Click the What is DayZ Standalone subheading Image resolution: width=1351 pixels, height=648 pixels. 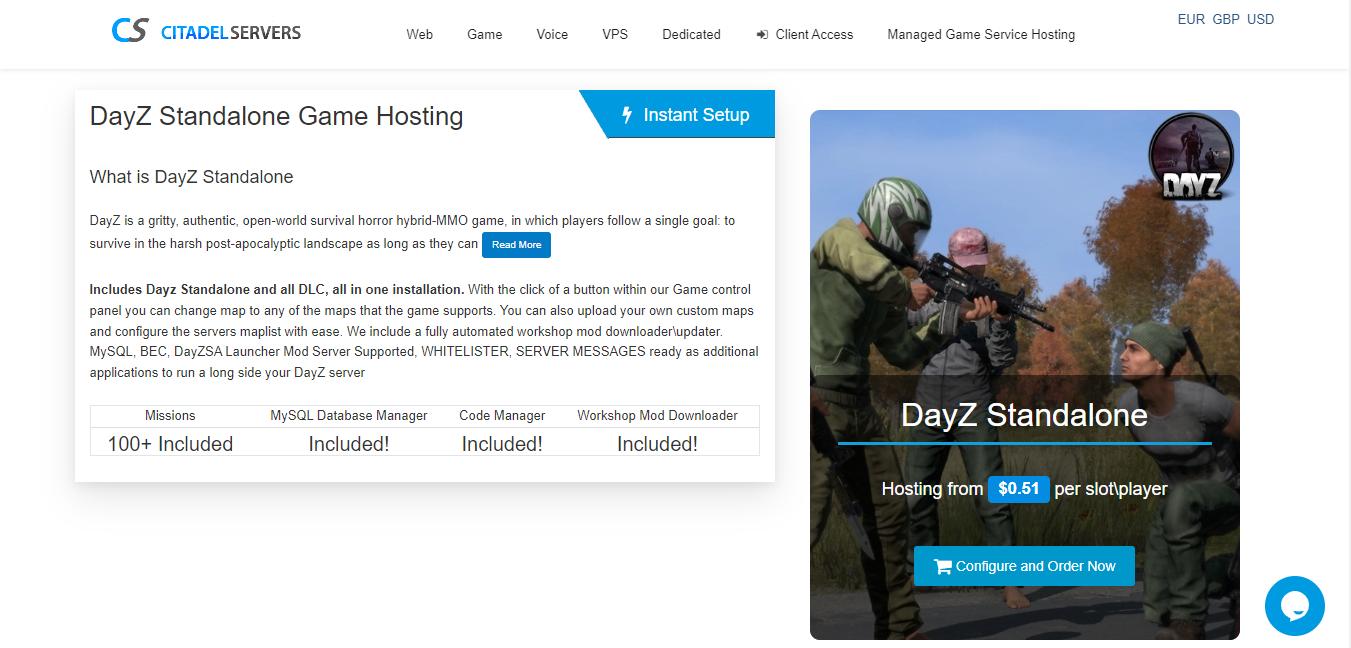coord(192,177)
